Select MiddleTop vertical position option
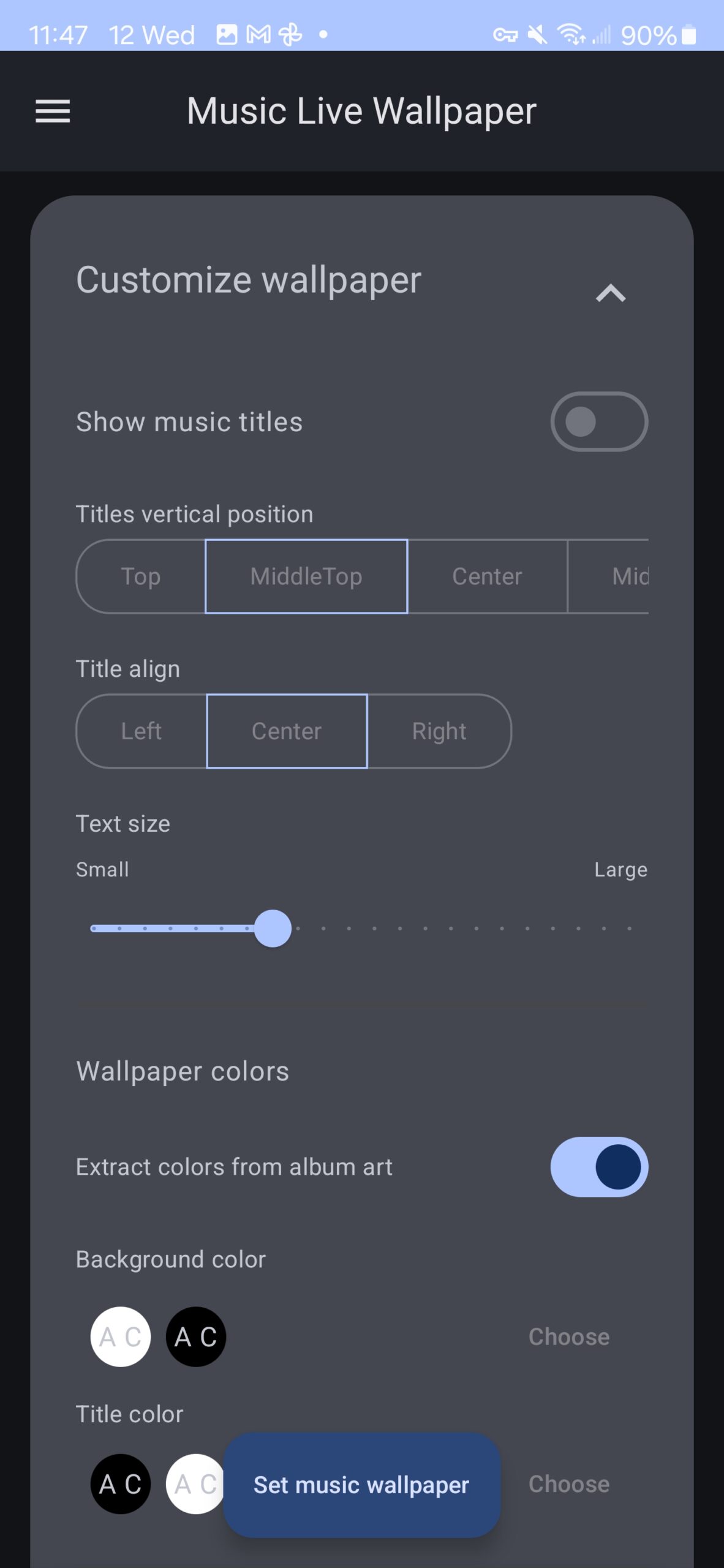This screenshot has width=724, height=1568. click(x=306, y=576)
